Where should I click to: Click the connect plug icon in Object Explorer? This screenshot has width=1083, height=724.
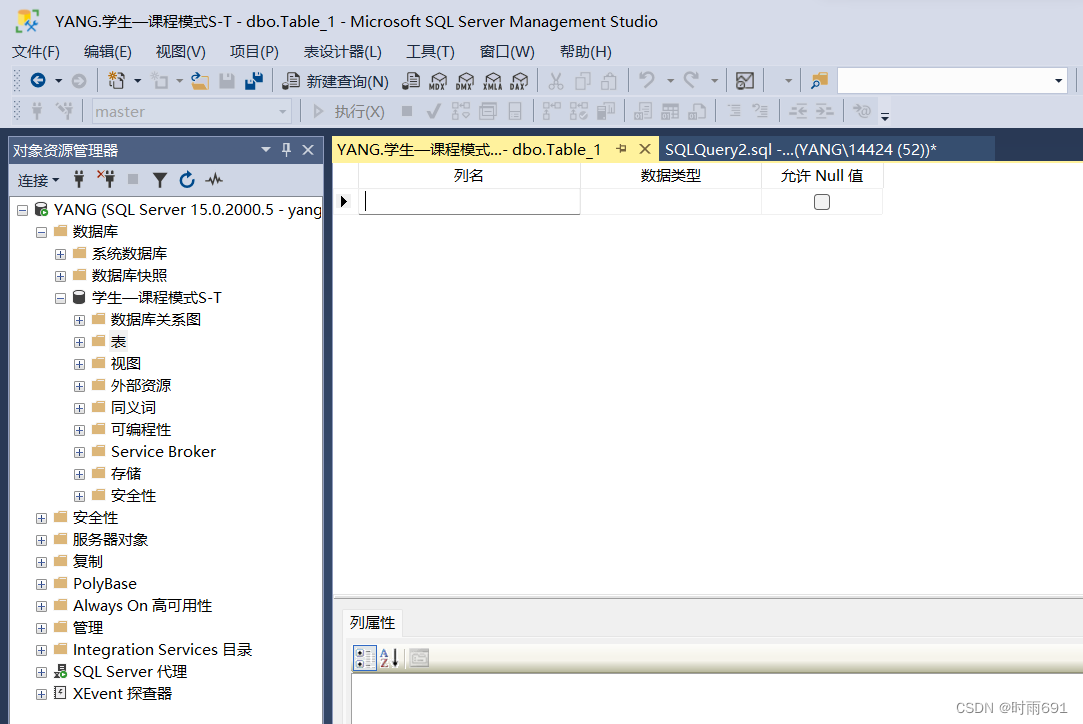[79, 180]
